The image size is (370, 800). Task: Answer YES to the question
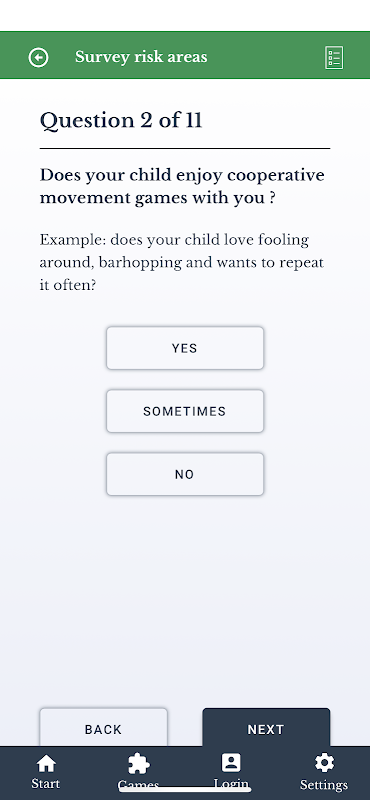185,348
